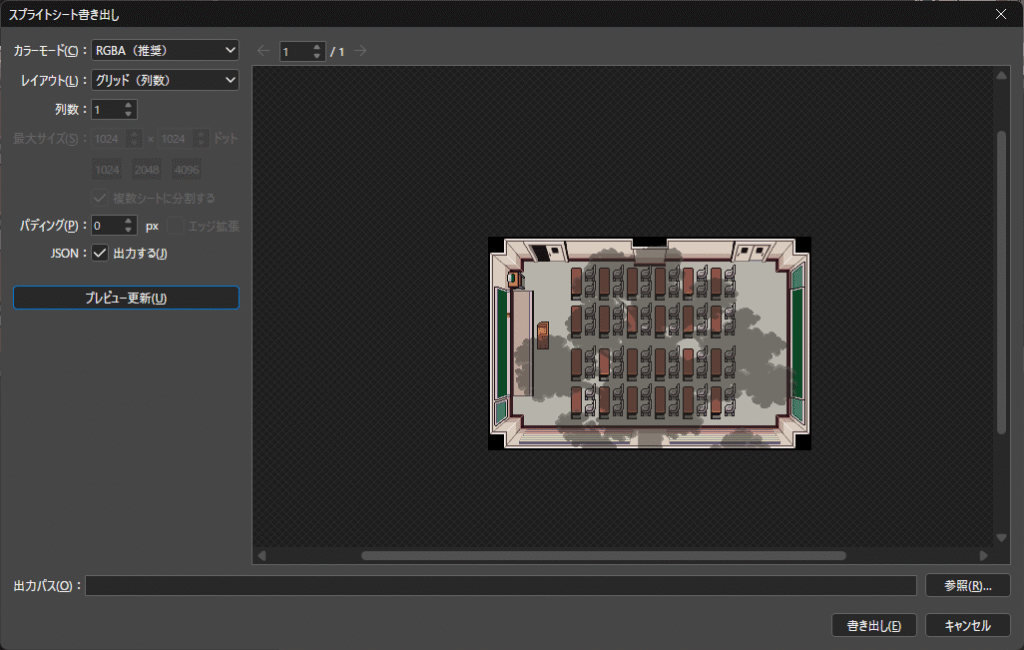1024x650 pixels.
Task: Click the 出力パス text field
Action: click(x=501, y=585)
